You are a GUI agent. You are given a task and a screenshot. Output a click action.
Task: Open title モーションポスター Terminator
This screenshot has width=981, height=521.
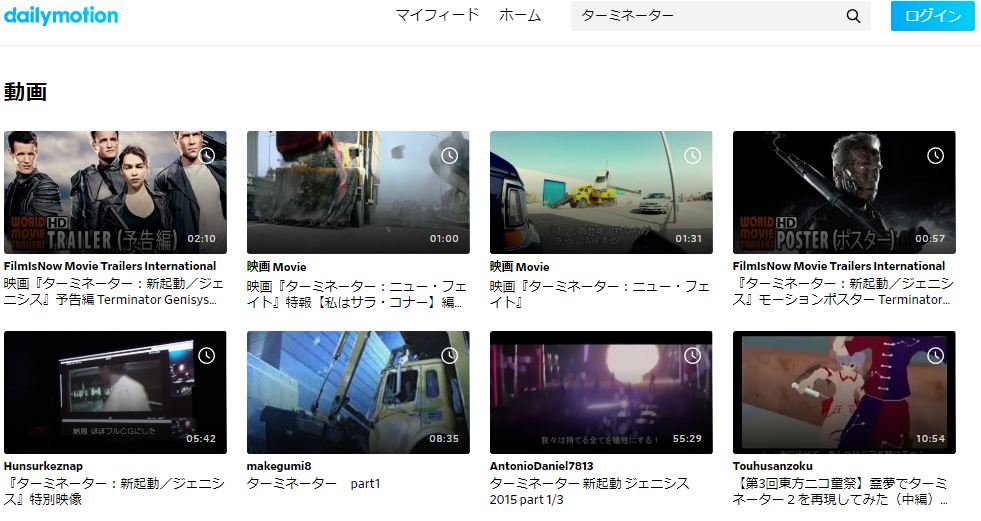(x=843, y=291)
